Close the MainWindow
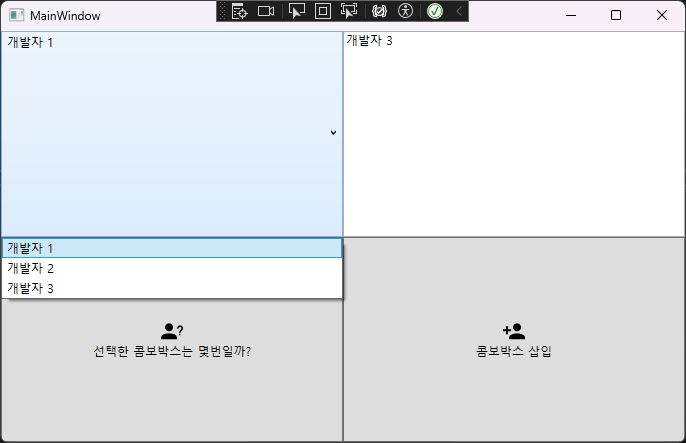686x443 pixels. pyautogui.click(x=662, y=15)
